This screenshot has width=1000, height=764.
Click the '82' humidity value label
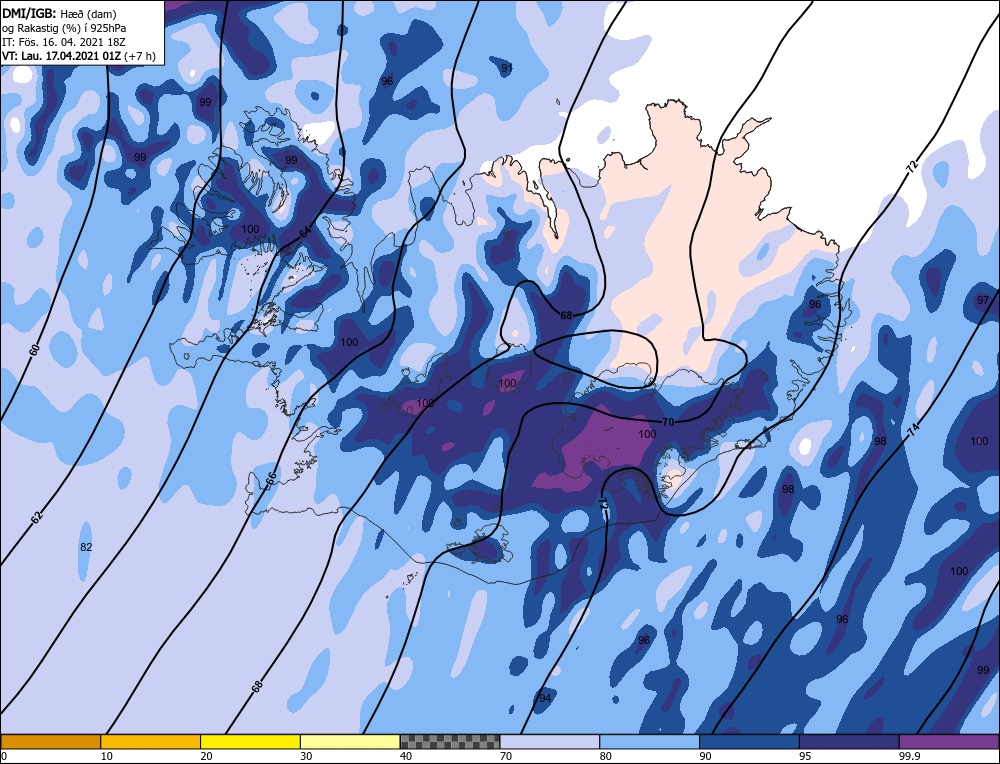(86, 547)
